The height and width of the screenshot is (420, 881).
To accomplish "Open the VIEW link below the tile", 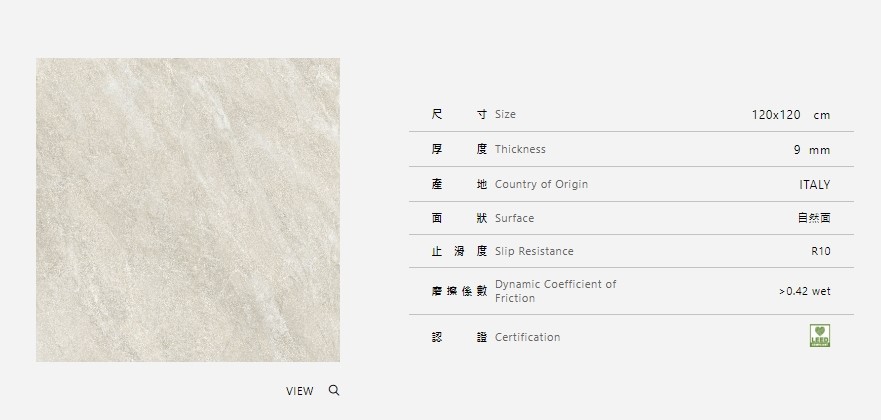I will [x=299, y=391].
